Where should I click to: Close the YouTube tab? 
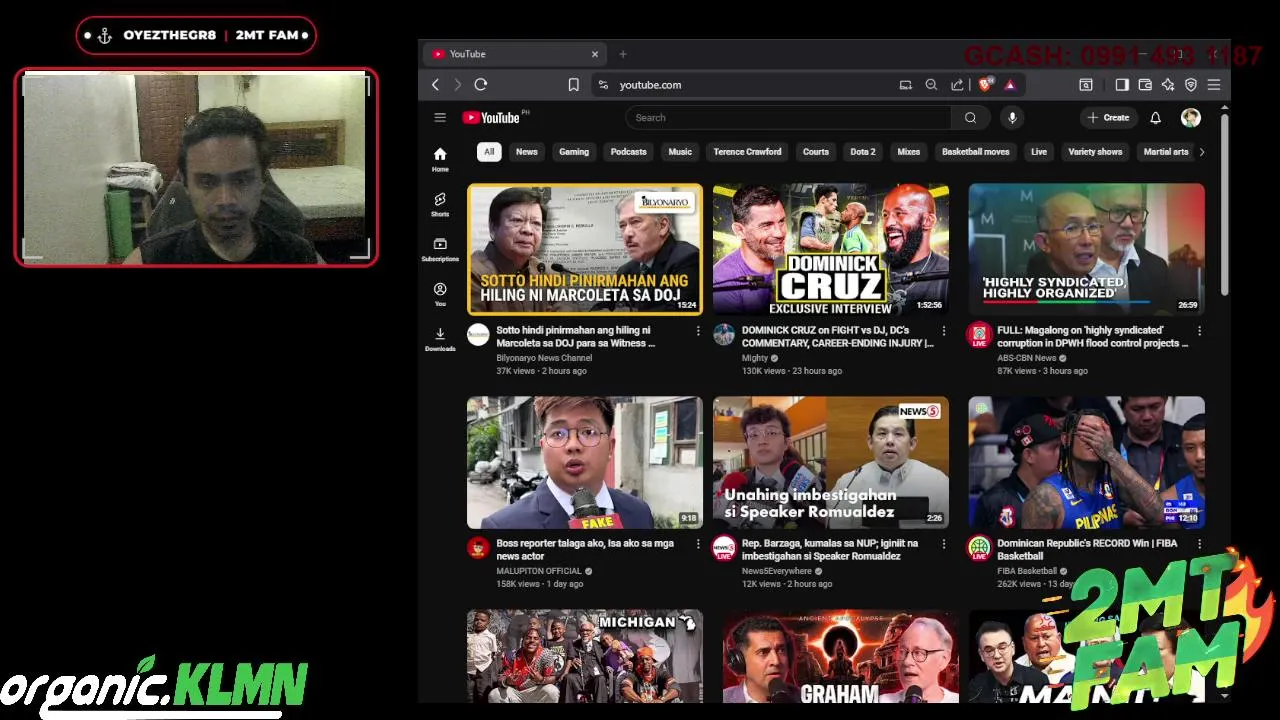point(595,54)
